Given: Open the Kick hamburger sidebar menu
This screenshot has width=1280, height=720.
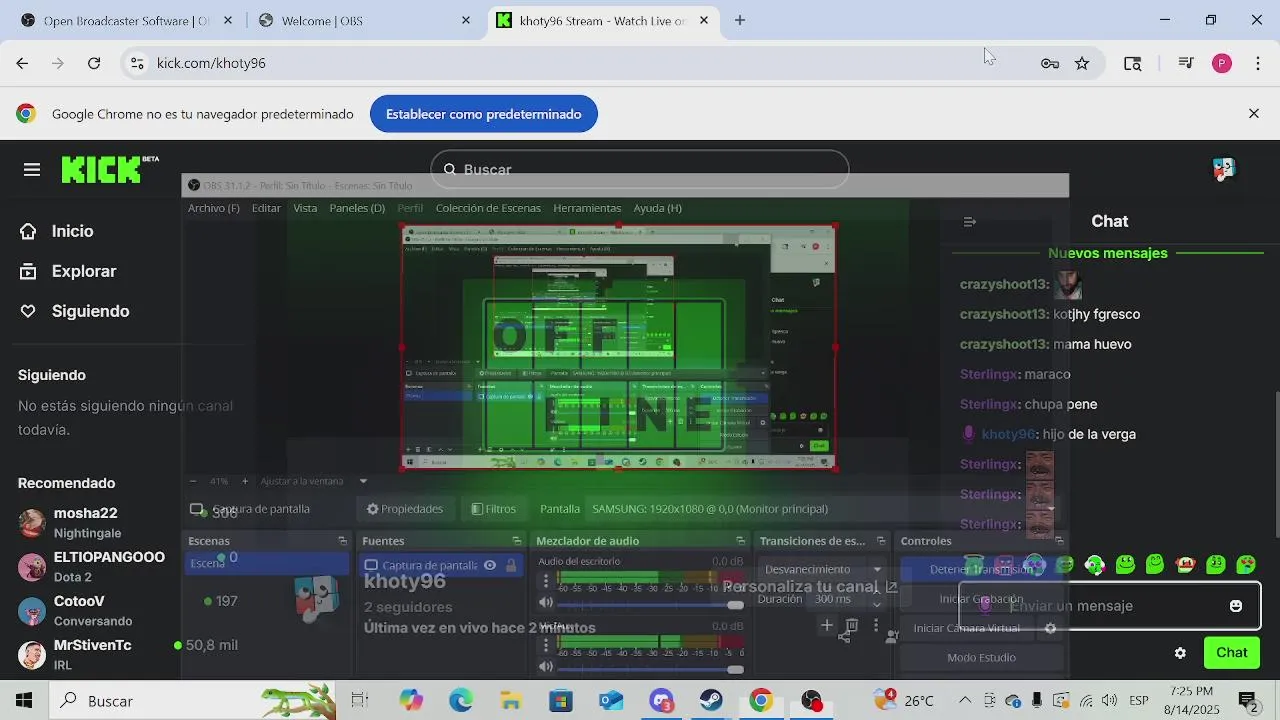Looking at the screenshot, I should pyautogui.click(x=32, y=170).
